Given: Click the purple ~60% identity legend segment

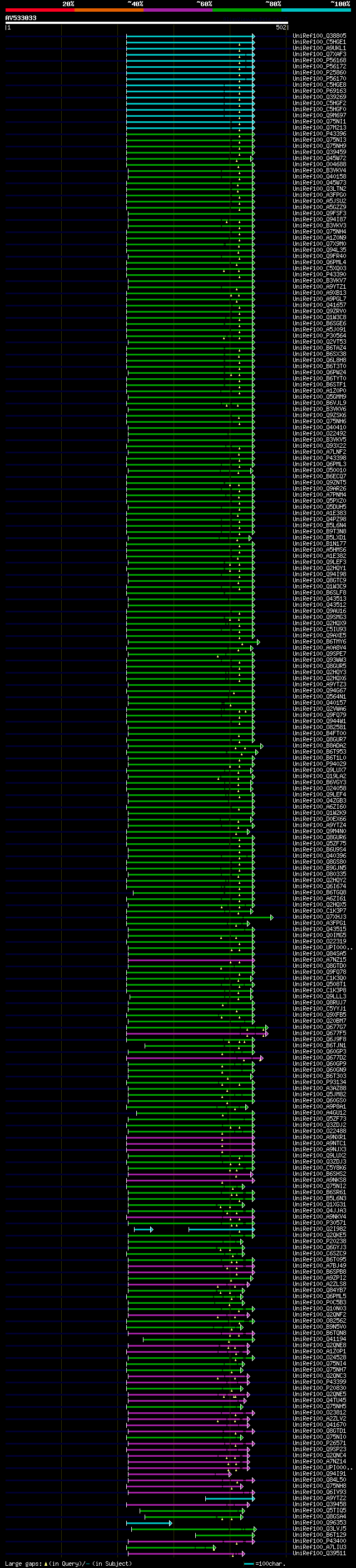Looking at the screenshot, I should 179,10.
